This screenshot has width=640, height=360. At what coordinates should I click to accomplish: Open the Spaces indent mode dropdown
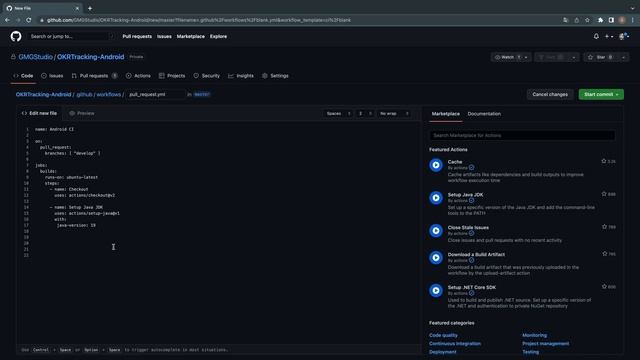tap(338, 113)
